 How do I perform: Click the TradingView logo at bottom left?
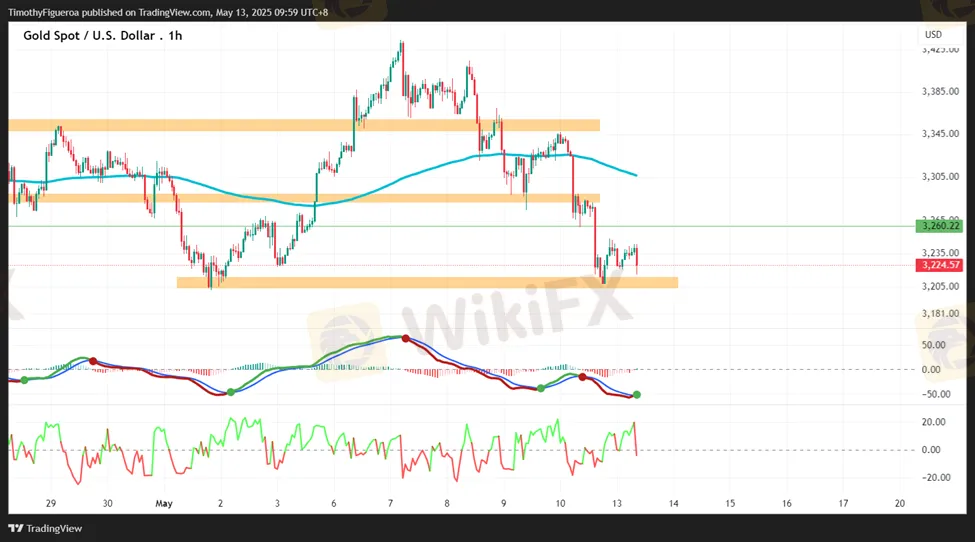tap(45, 528)
